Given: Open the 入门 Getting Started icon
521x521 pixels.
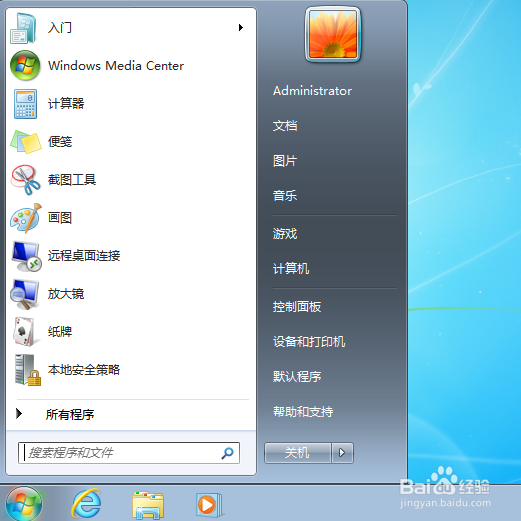Looking at the screenshot, I should (24, 28).
